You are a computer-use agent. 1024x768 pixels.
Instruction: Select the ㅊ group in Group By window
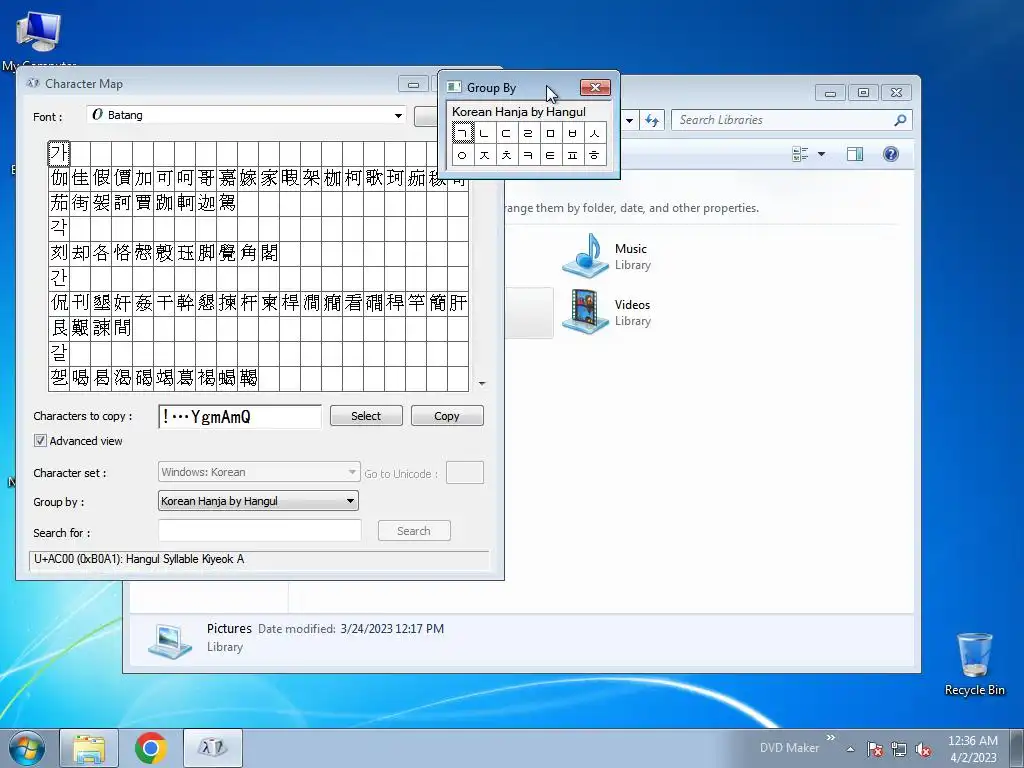point(506,155)
